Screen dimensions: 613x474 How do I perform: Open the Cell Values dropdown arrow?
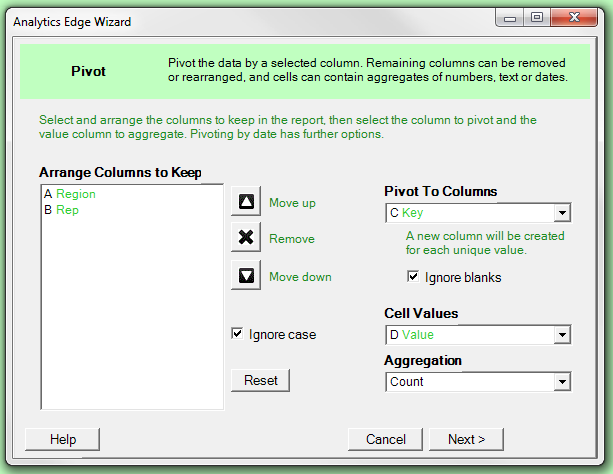click(562, 335)
